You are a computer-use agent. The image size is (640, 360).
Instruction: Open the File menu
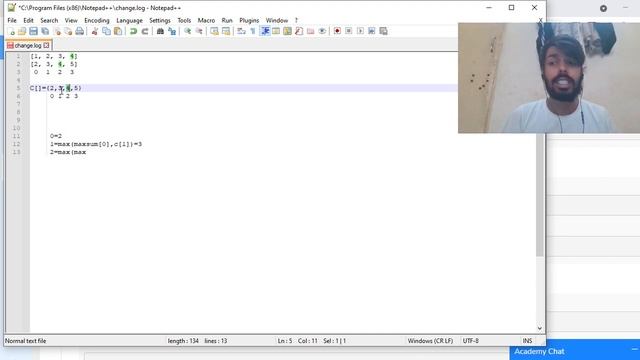[12, 20]
